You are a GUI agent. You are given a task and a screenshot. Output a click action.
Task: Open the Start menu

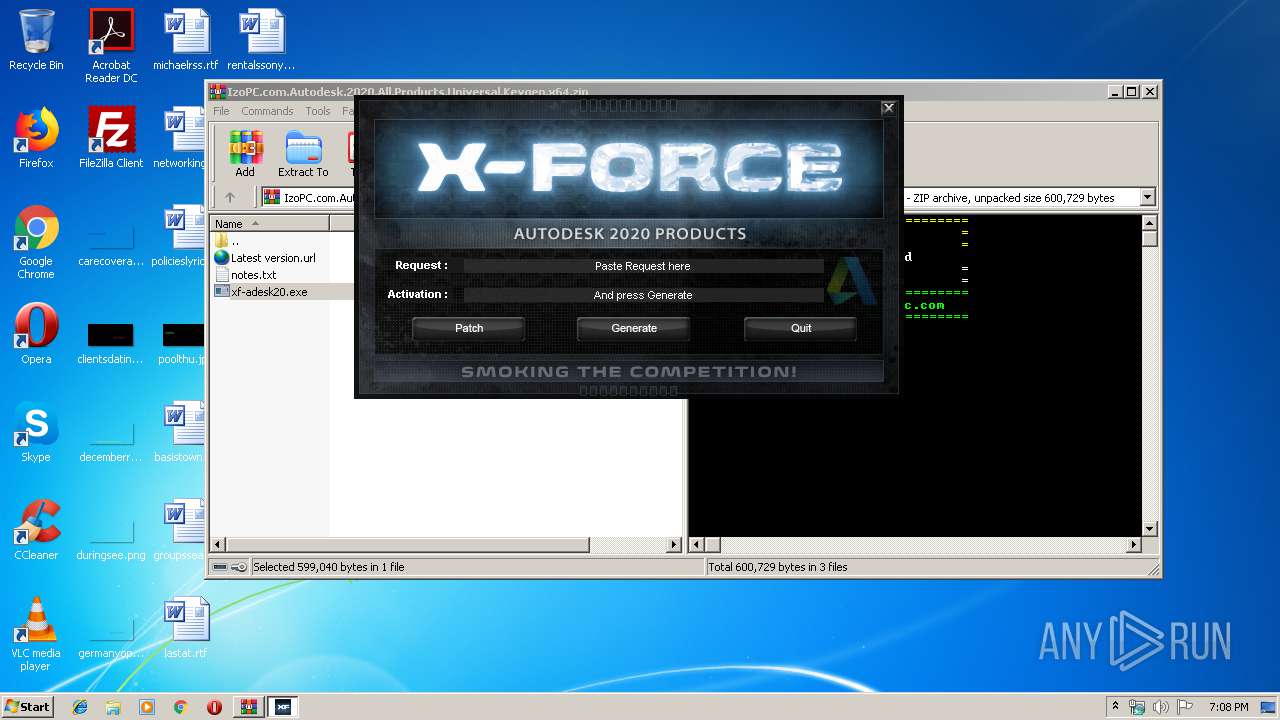point(28,706)
